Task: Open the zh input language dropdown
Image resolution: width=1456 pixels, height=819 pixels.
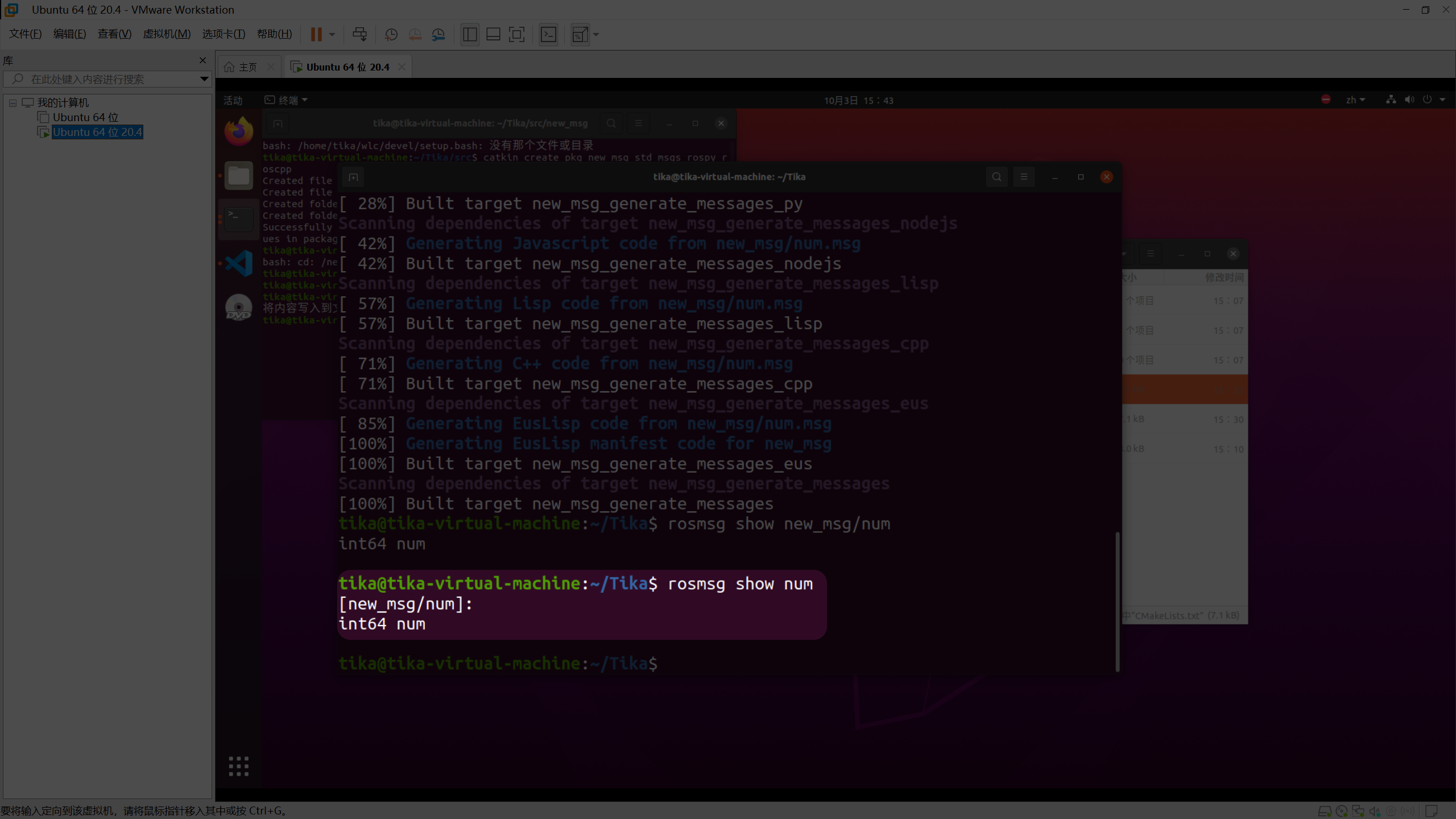Action: (1355, 100)
